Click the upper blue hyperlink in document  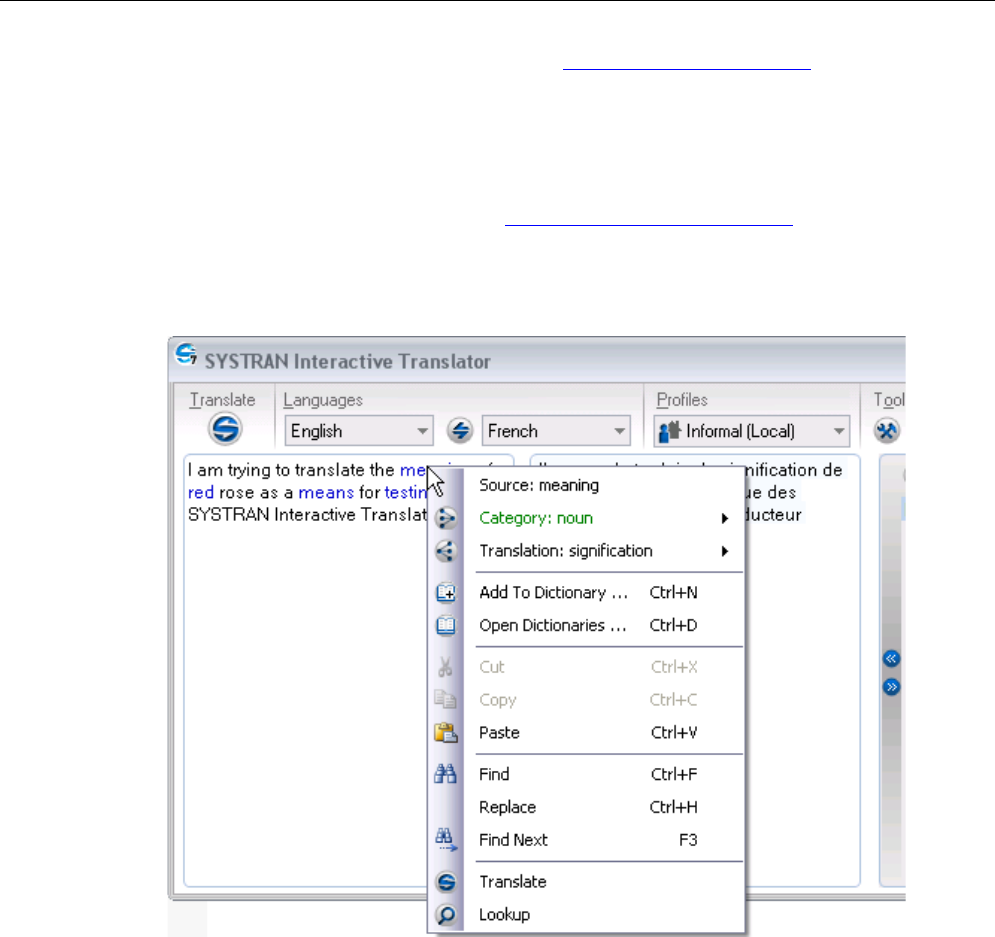687,69
